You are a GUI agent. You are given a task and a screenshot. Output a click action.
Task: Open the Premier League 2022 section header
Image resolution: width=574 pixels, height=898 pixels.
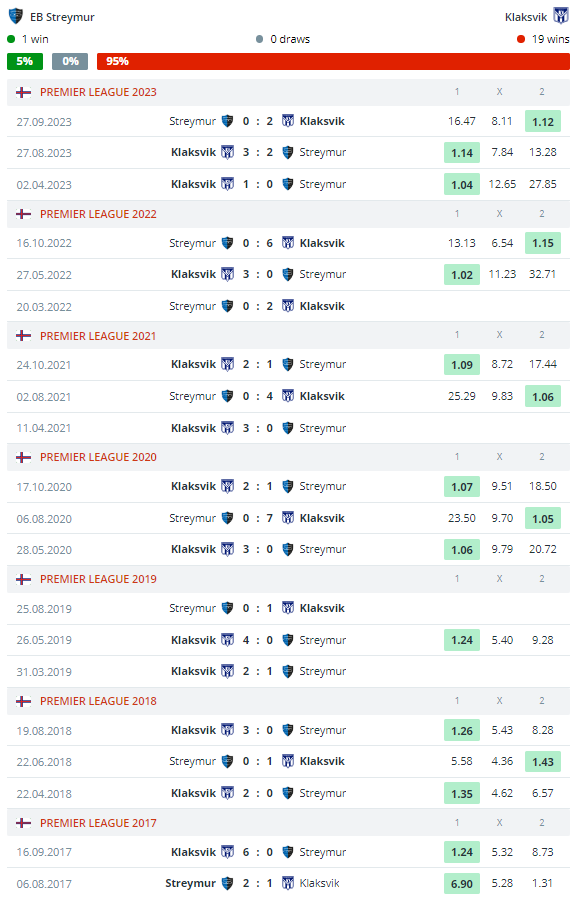click(288, 214)
